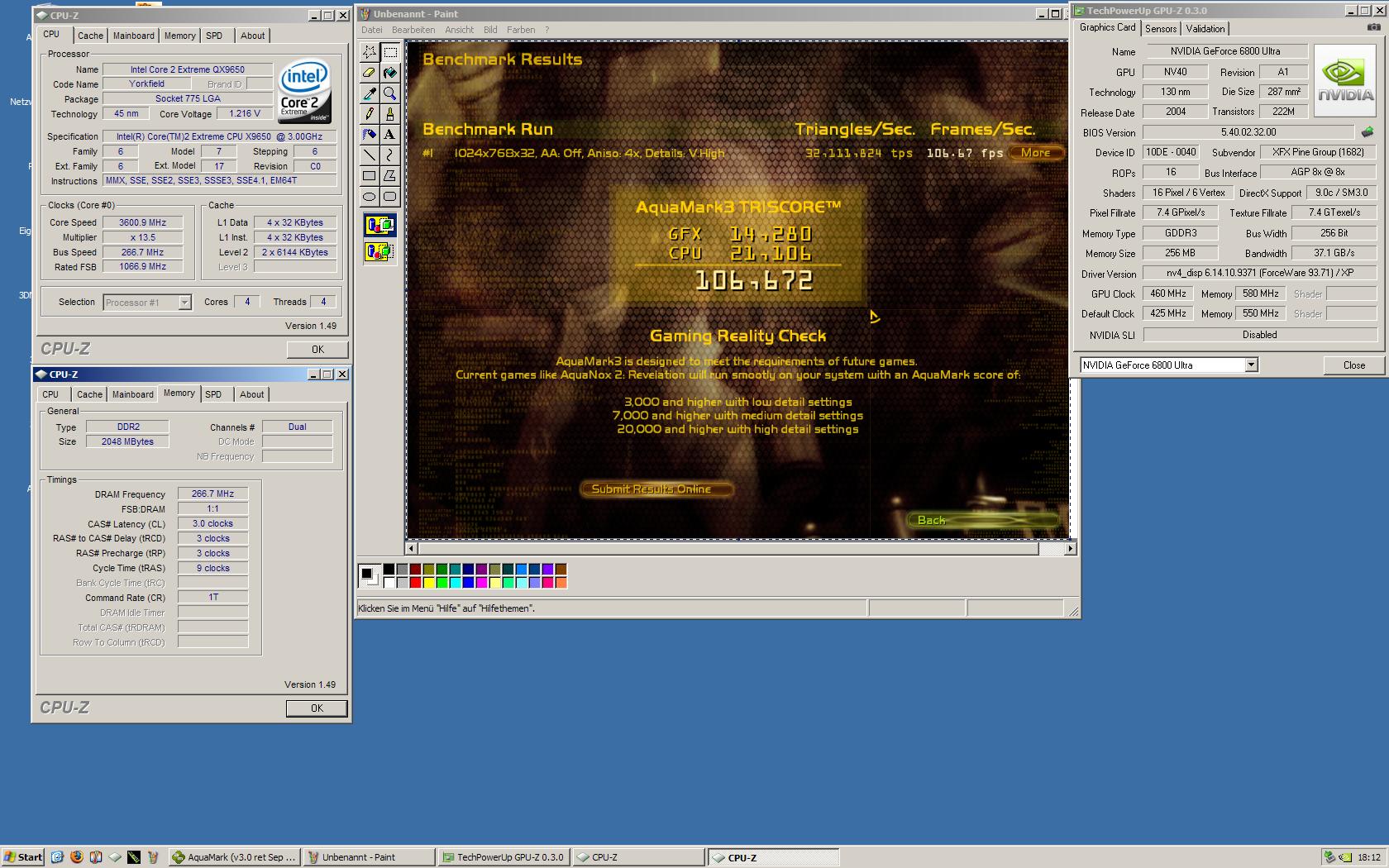Pick the bright green color swatch
This screenshot has height=868, width=1389.
pyautogui.click(x=442, y=583)
